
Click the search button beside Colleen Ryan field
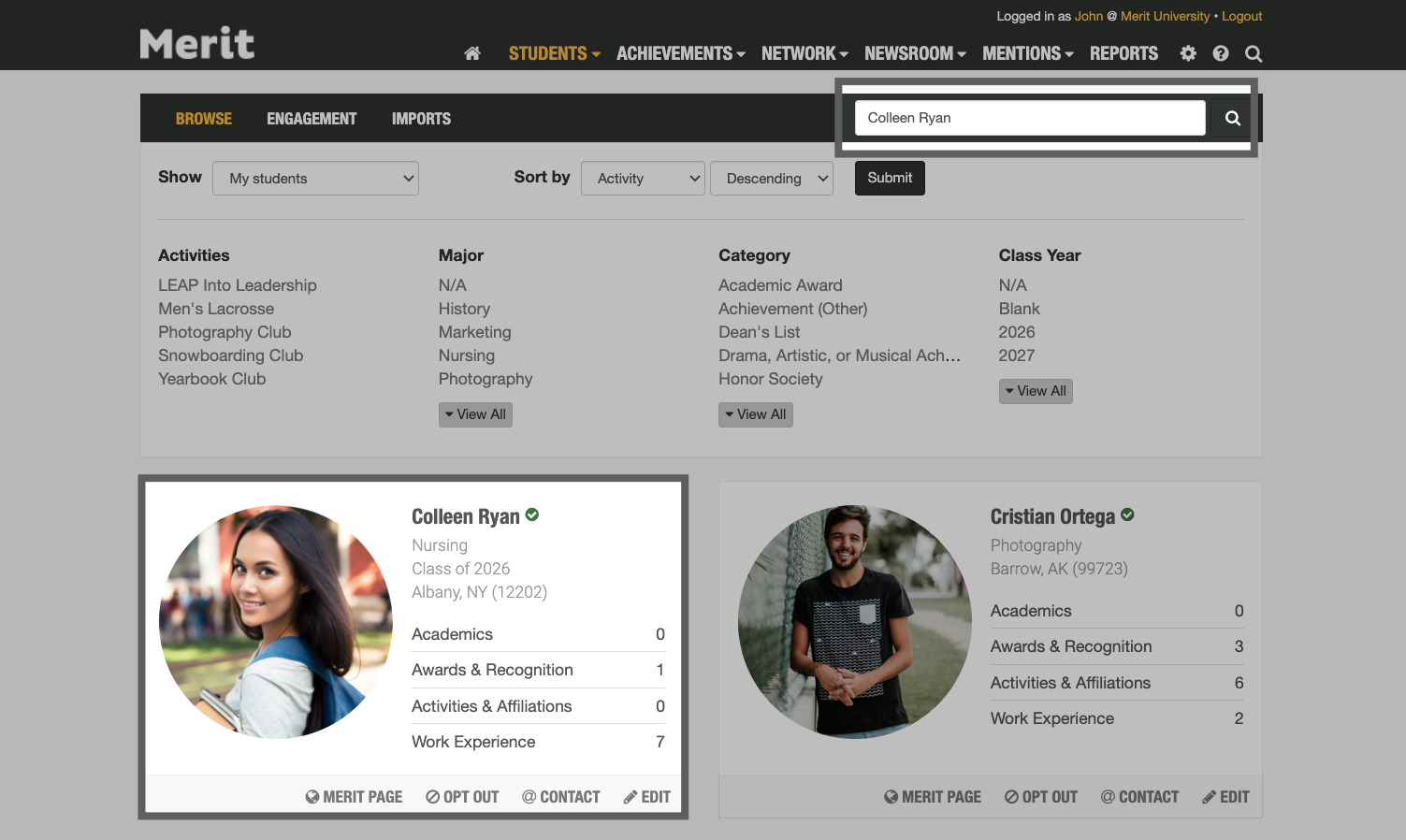pos(1232,118)
